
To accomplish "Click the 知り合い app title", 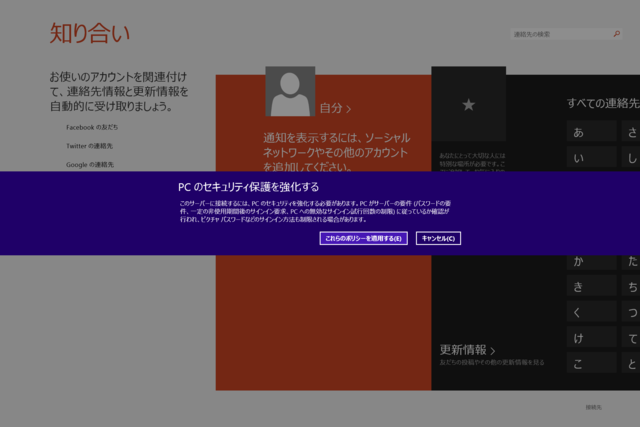I will 90,33.
